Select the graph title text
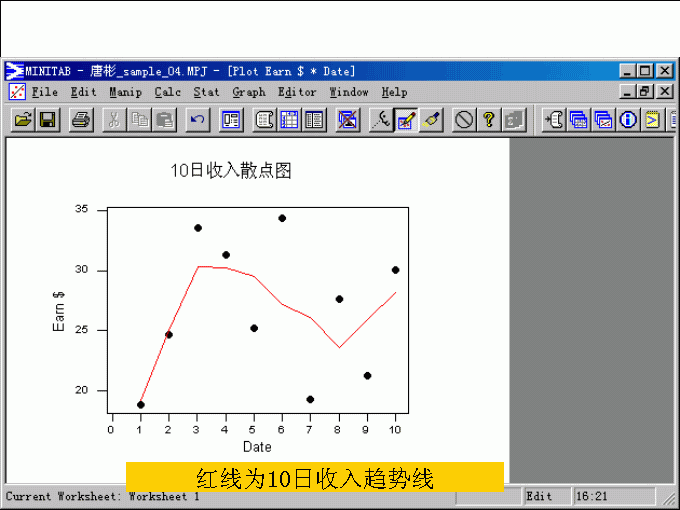Viewport: 680px width, 510px height. click(231, 171)
